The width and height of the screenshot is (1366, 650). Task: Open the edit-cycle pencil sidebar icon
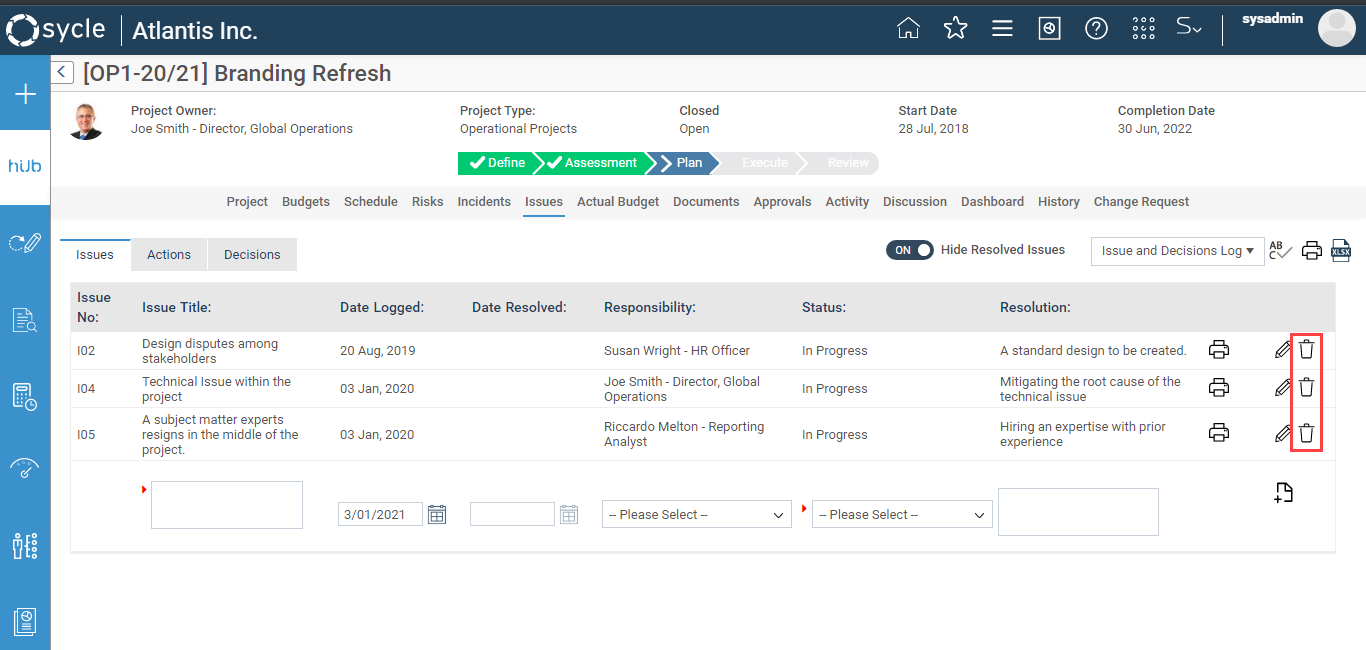[x=25, y=242]
